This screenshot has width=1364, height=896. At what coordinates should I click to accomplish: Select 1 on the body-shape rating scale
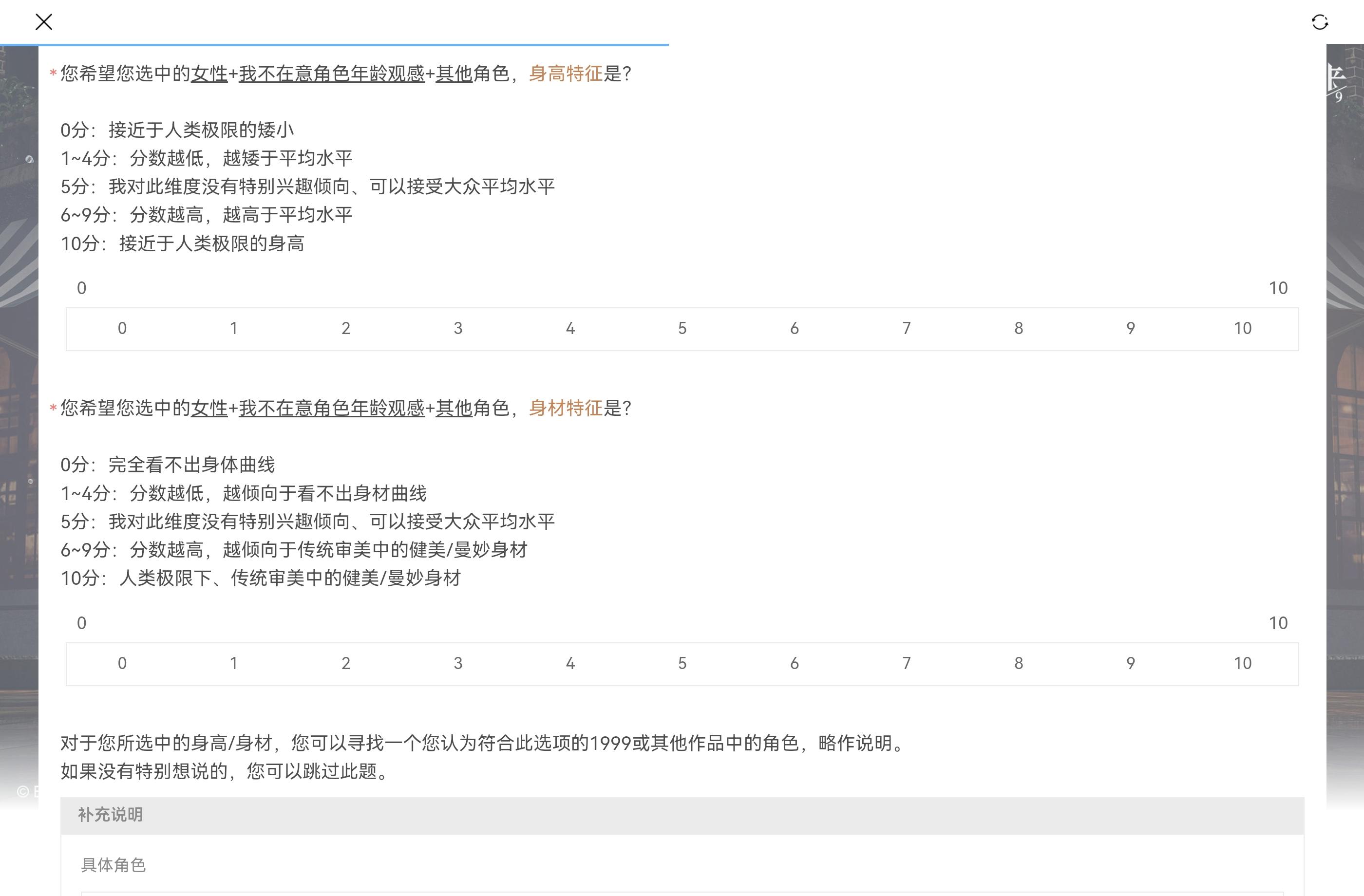click(x=234, y=663)
